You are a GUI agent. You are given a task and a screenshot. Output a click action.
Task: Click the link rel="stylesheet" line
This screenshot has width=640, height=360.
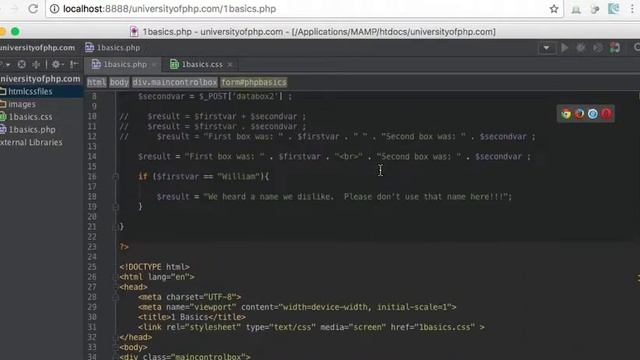(x=311, y=327)
